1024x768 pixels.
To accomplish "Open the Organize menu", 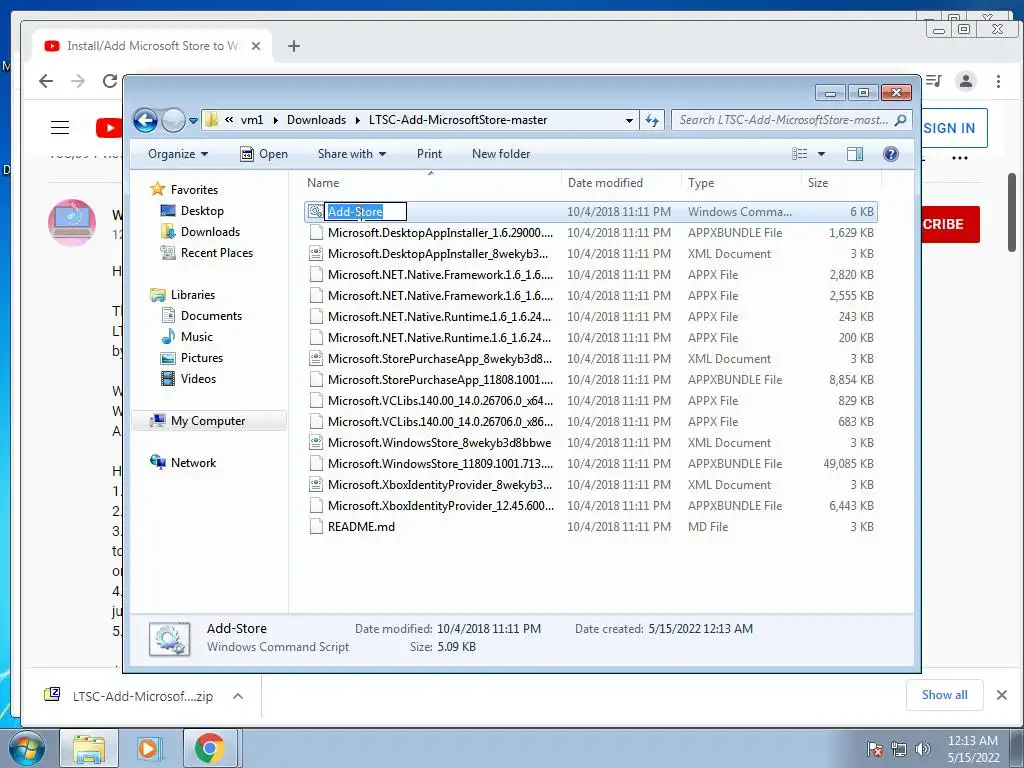I will 178,154.
